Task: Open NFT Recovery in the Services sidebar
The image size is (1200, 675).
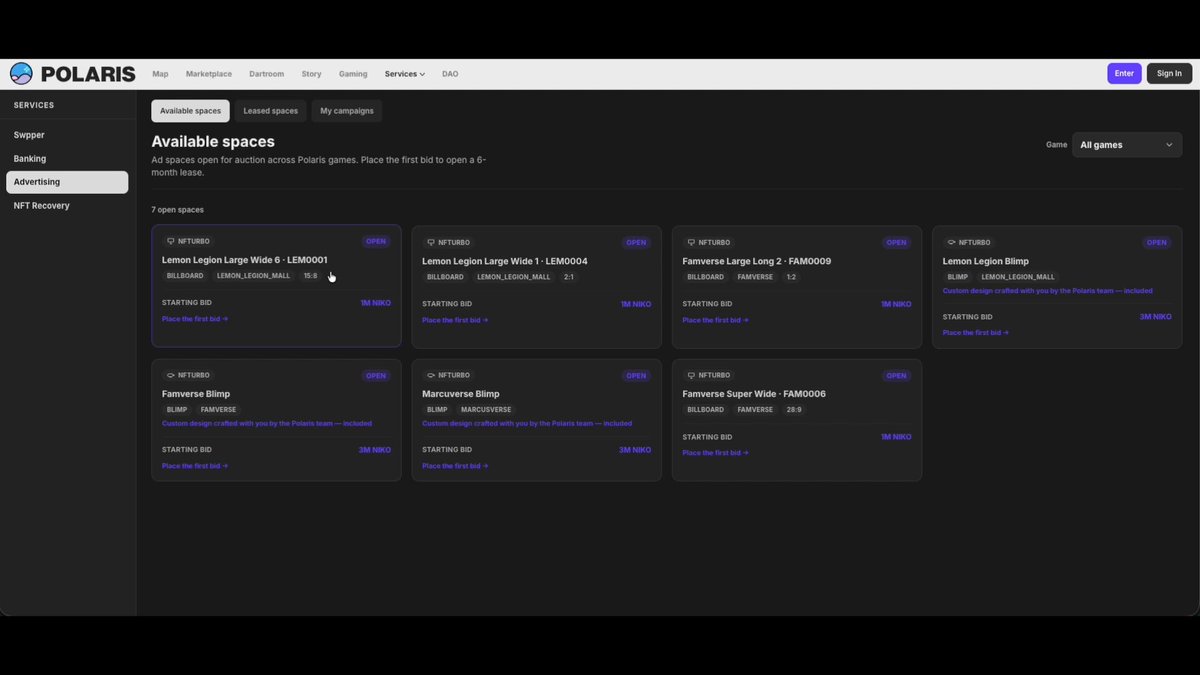Action: 67,205
